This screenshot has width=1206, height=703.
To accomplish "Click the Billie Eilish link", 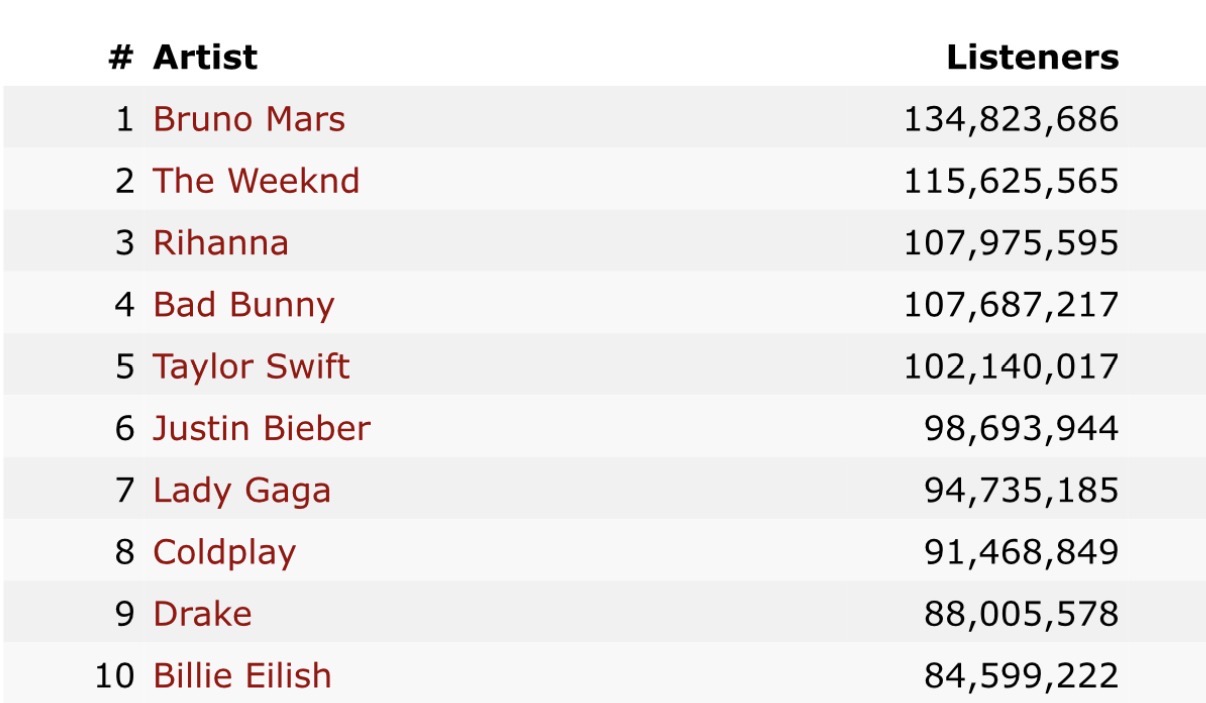I will pyautogui.click(x=242, y=676).
